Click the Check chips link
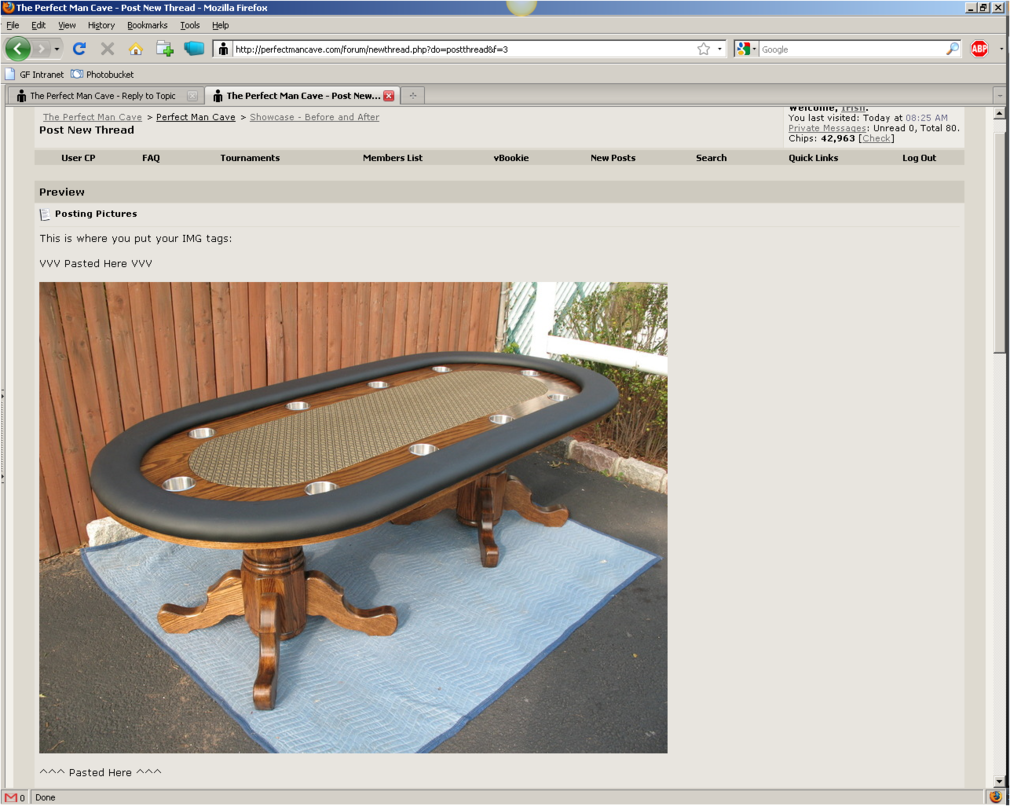 (x=876, y=139)
